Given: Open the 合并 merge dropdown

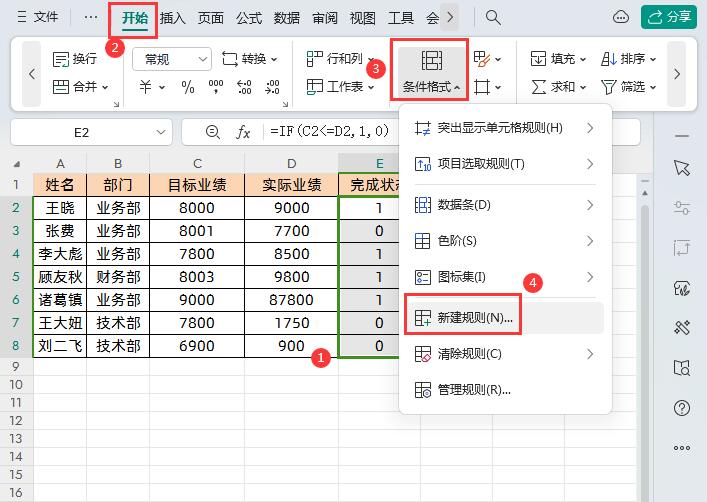Looking at the screenshot, I should coord(80,87).
